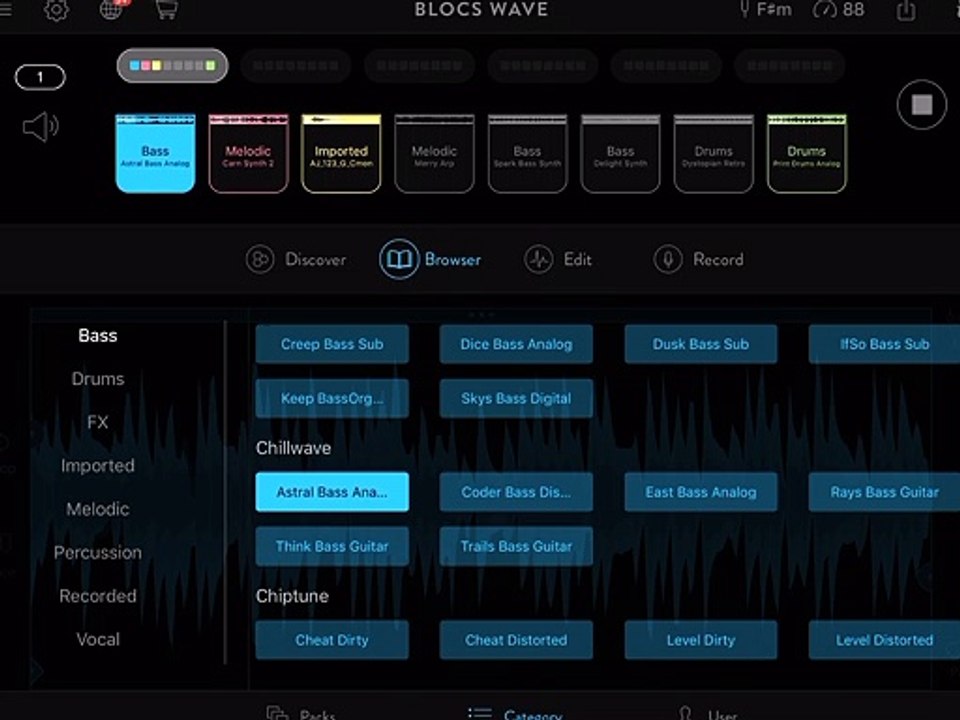Stop playback with the square button

click(x=921, y=105)
